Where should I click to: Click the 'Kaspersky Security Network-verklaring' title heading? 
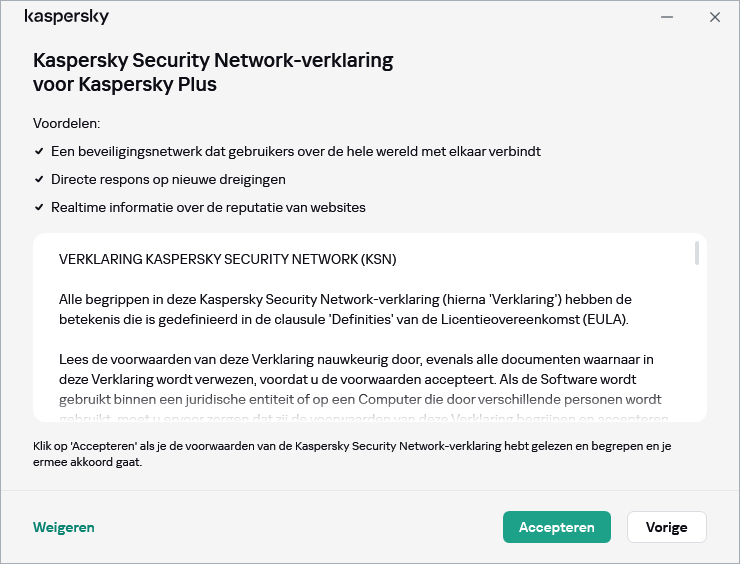coord(213,72)
